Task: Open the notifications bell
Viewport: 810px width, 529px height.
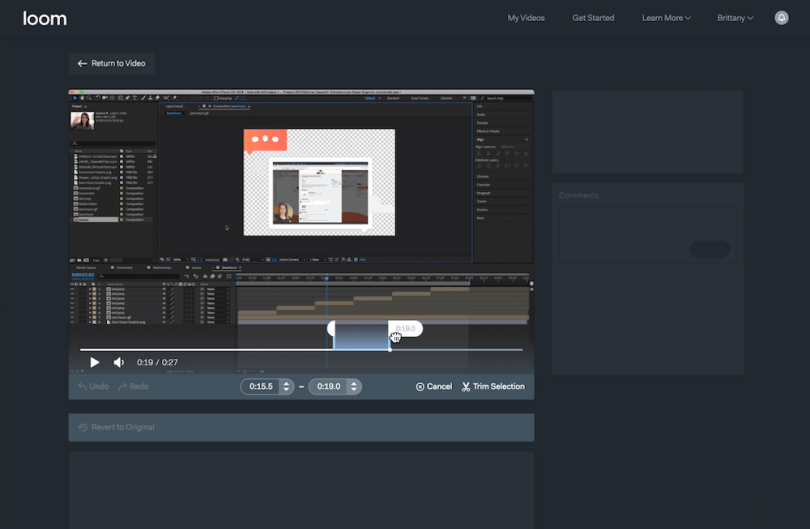Action: coord(782,18)
